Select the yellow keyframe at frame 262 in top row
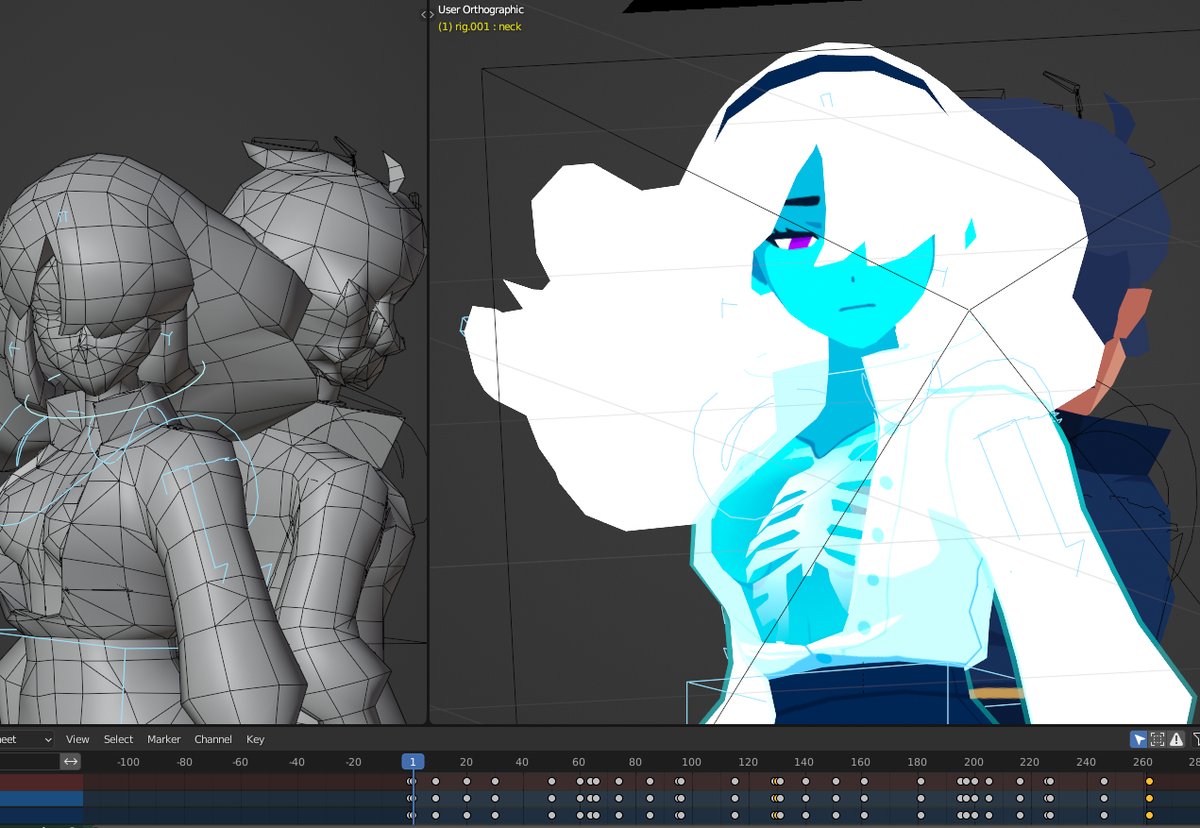Image resolution: width=1200 pixels, height=828 pixels. 1149,781
